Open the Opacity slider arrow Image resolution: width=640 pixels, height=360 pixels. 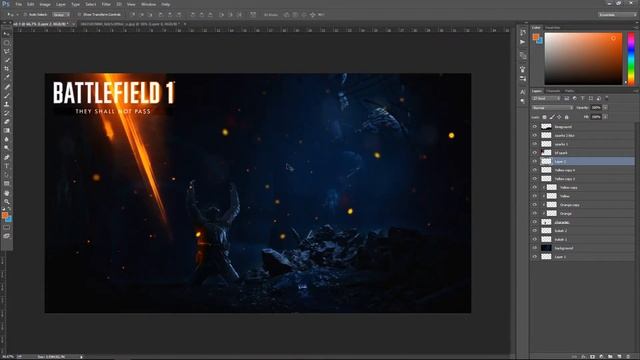coord(605,108)
